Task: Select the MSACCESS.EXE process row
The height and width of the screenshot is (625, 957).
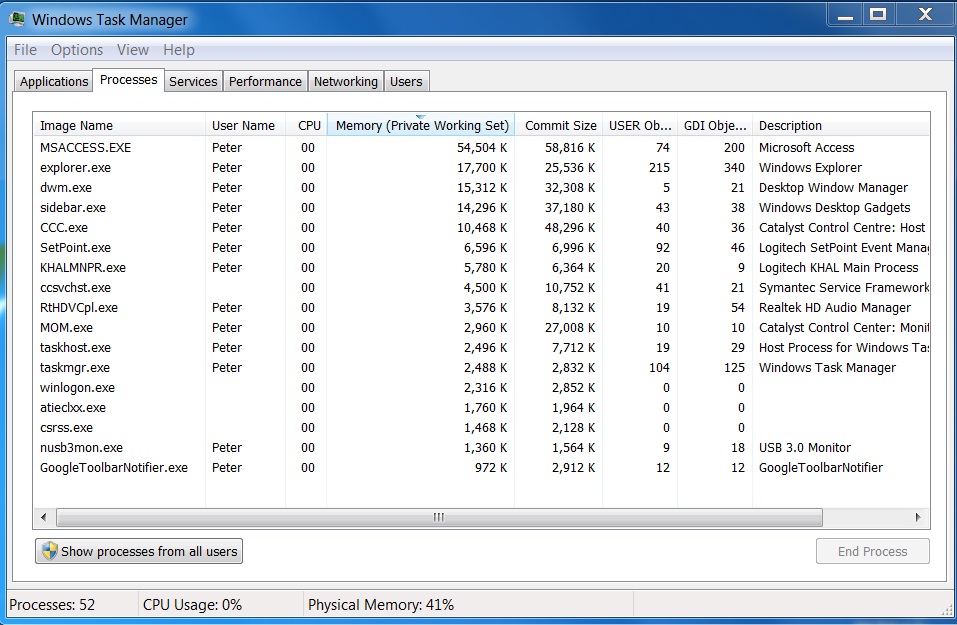Action: coord(85,147)
